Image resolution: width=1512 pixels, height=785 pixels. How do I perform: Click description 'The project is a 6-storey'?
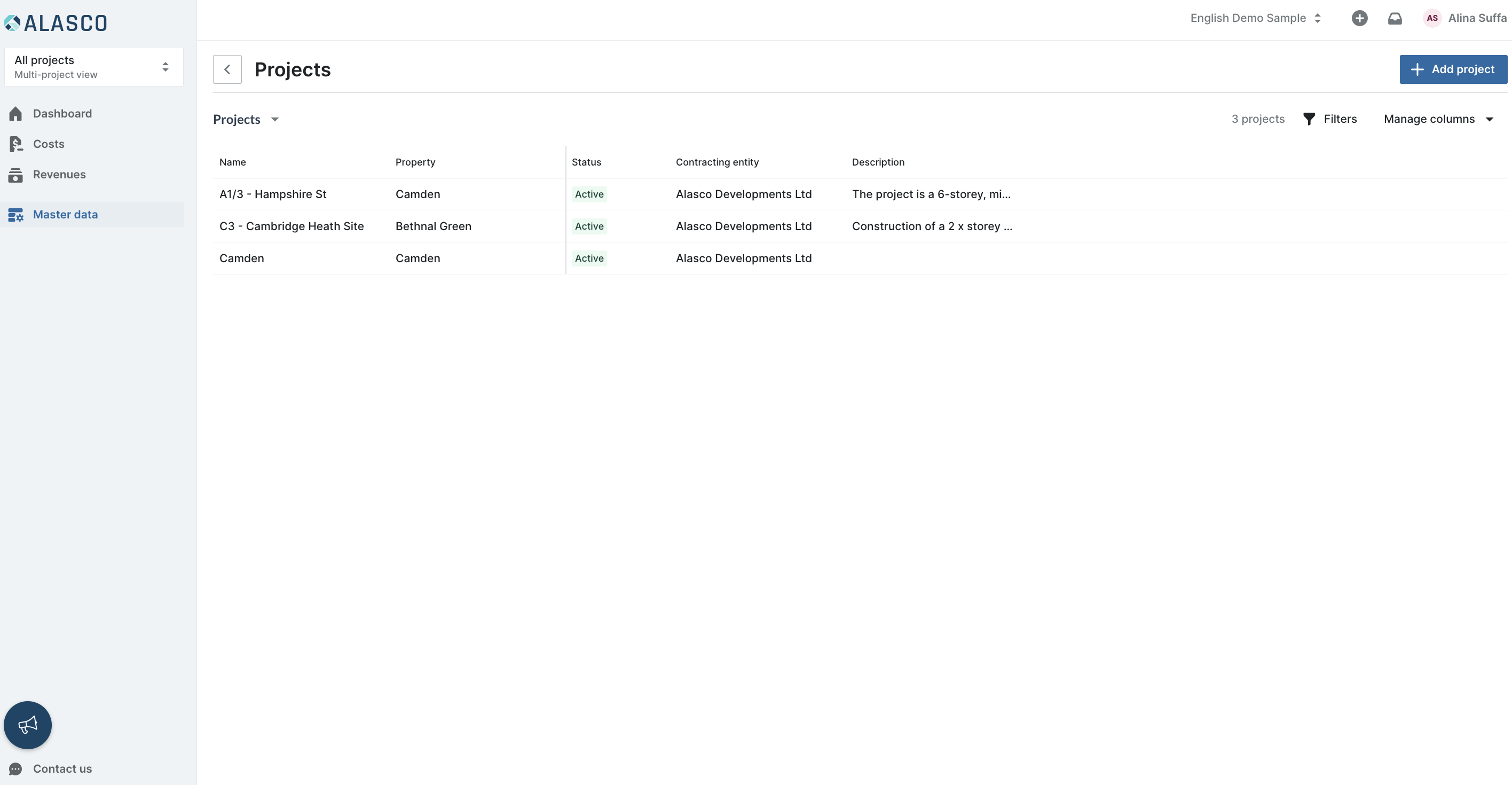point(932,194)
